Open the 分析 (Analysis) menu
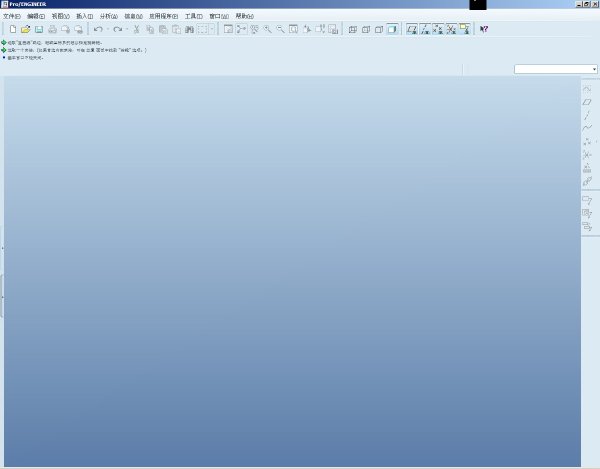 109,16
